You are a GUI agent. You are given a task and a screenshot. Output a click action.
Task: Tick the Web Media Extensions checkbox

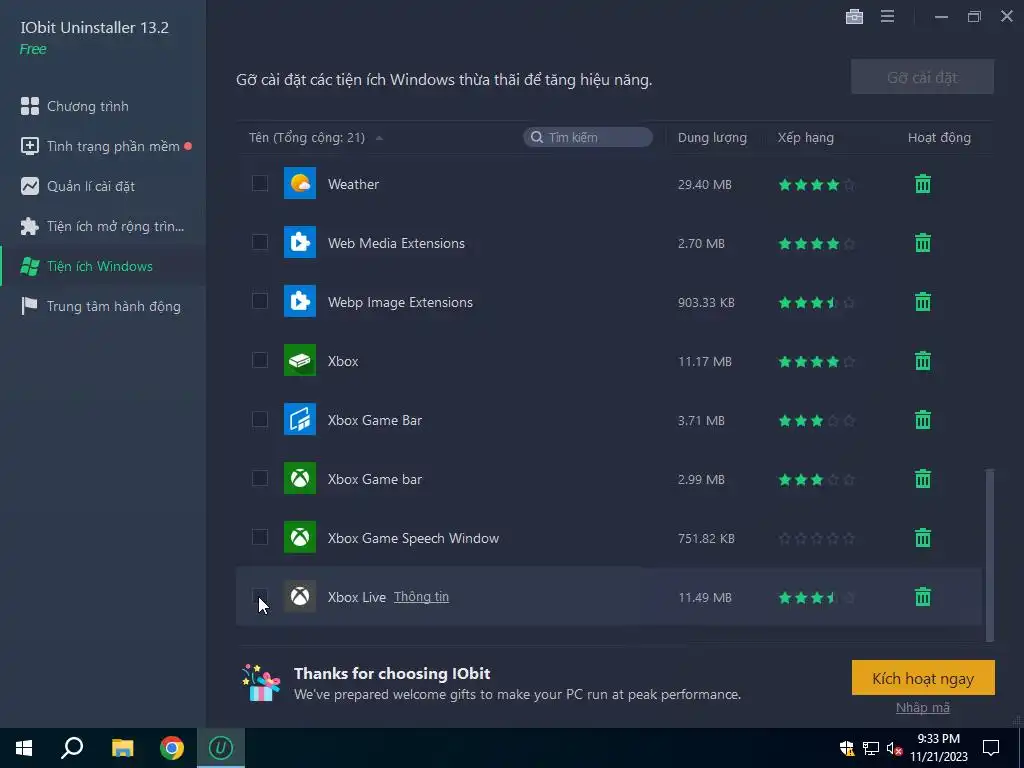[x=260, y=242]
